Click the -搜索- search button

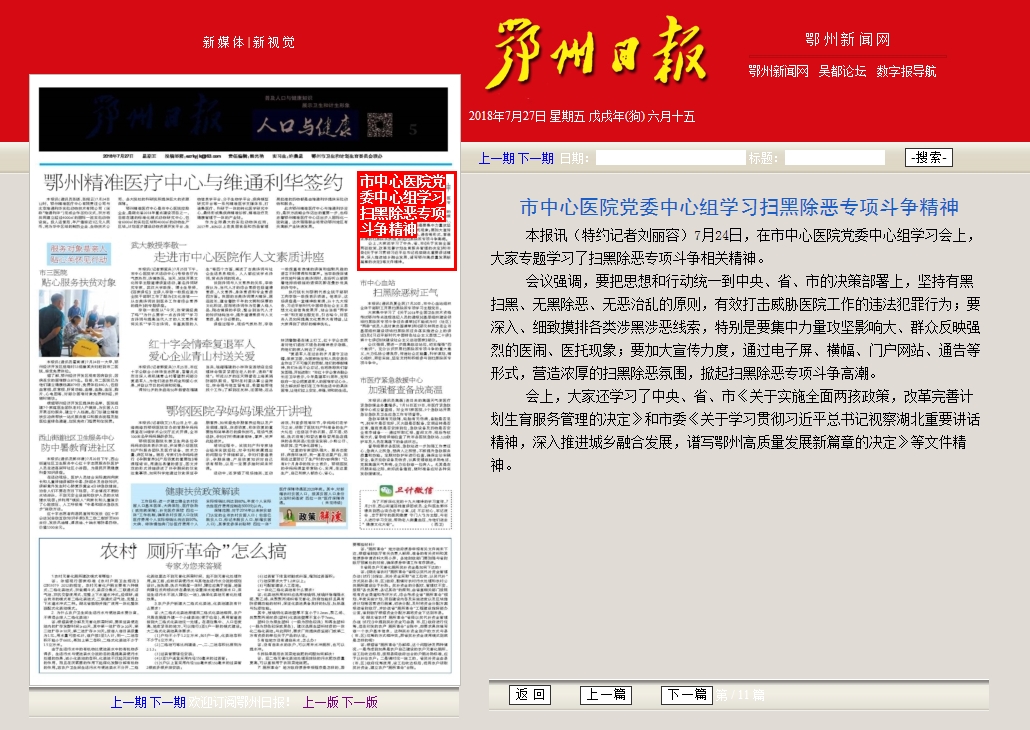click(928, 158)
